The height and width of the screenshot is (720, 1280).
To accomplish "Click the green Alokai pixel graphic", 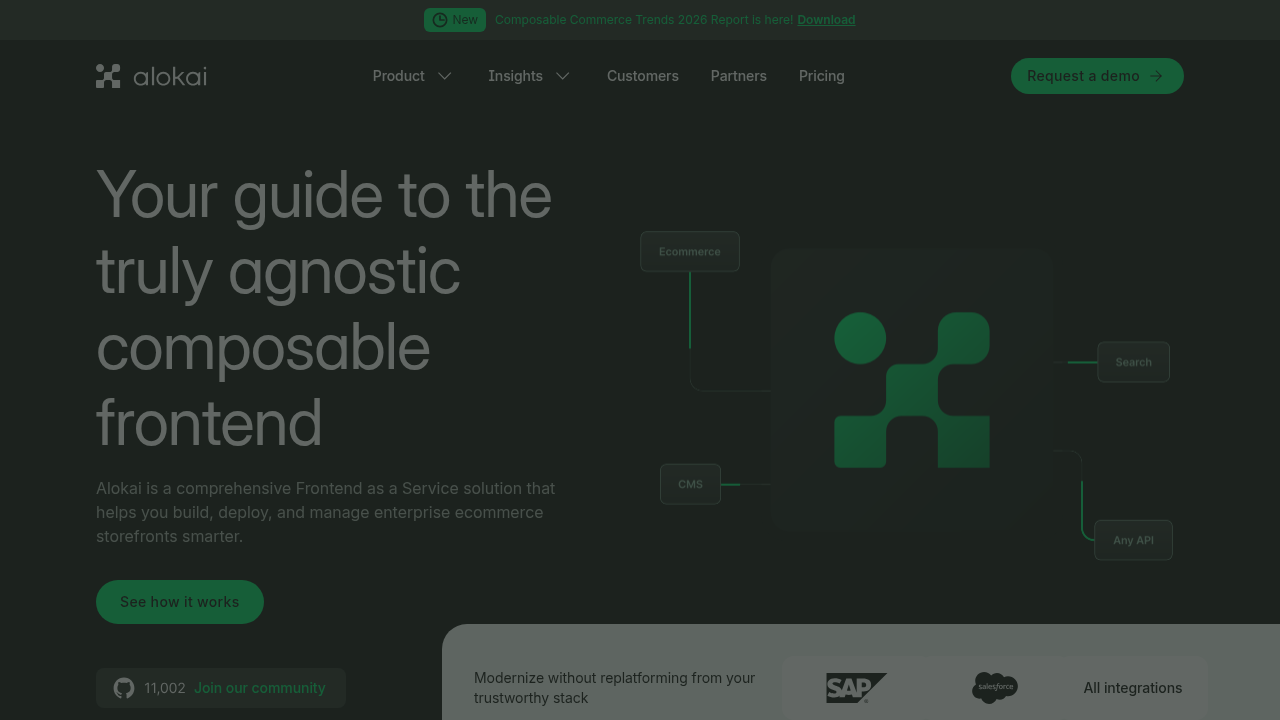I will pos(911,390).
